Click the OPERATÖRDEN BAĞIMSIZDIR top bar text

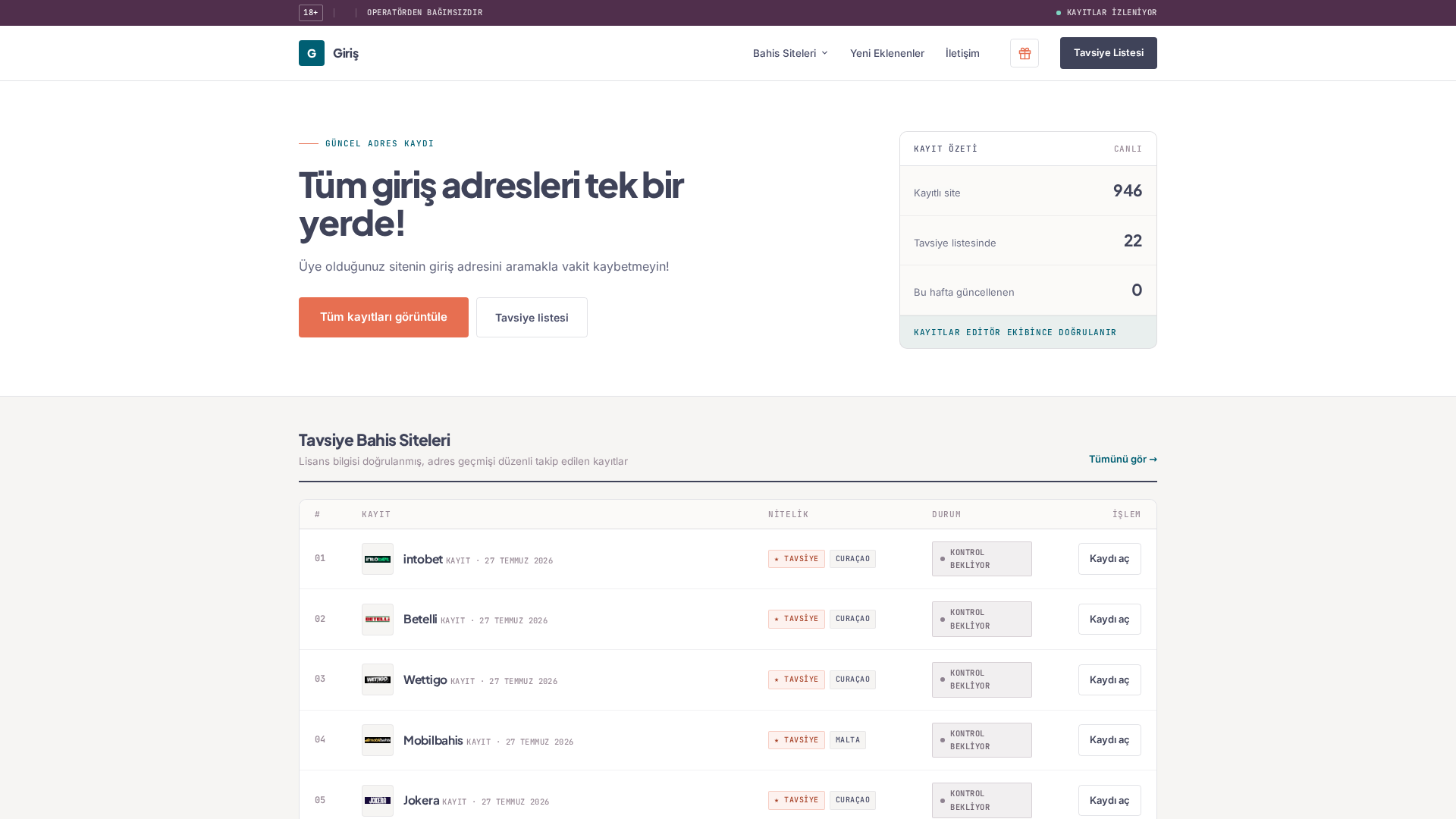[425, 13]
